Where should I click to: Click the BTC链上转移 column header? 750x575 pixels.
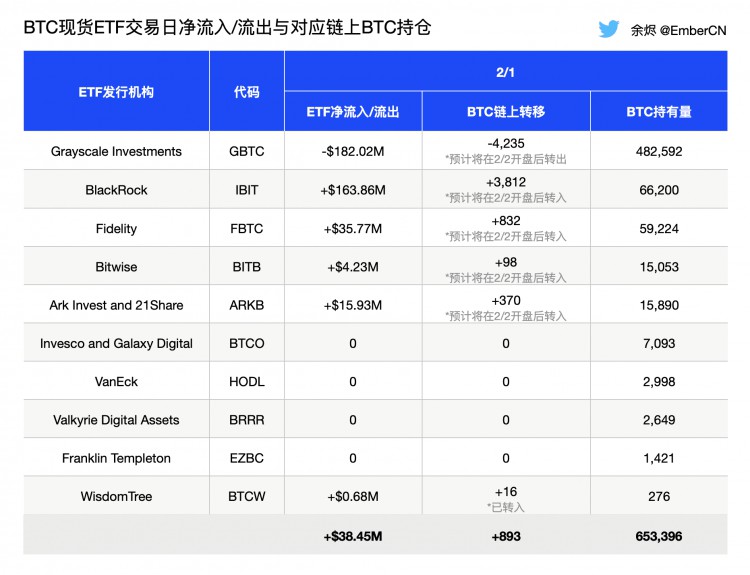(506, 112)
